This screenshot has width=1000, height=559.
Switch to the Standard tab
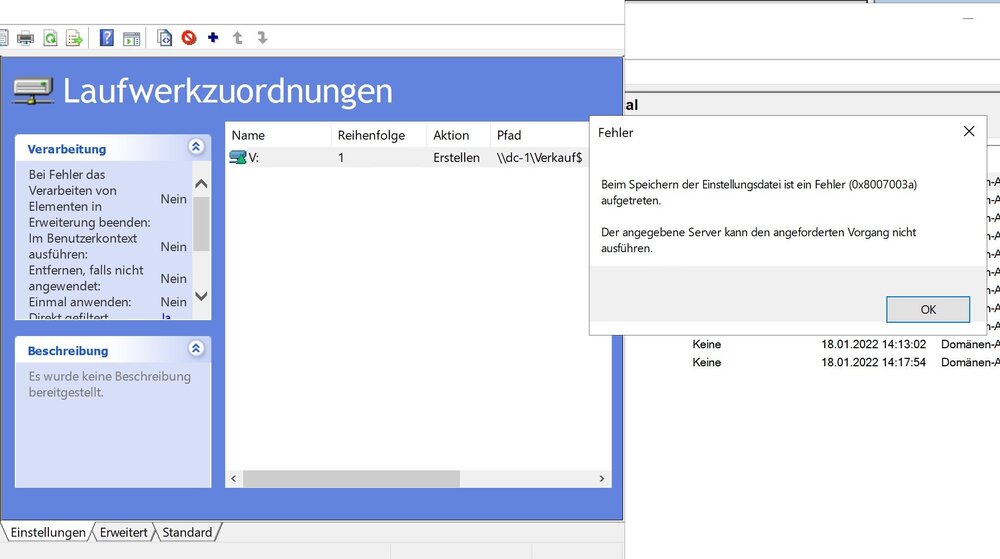pos(187,533)
